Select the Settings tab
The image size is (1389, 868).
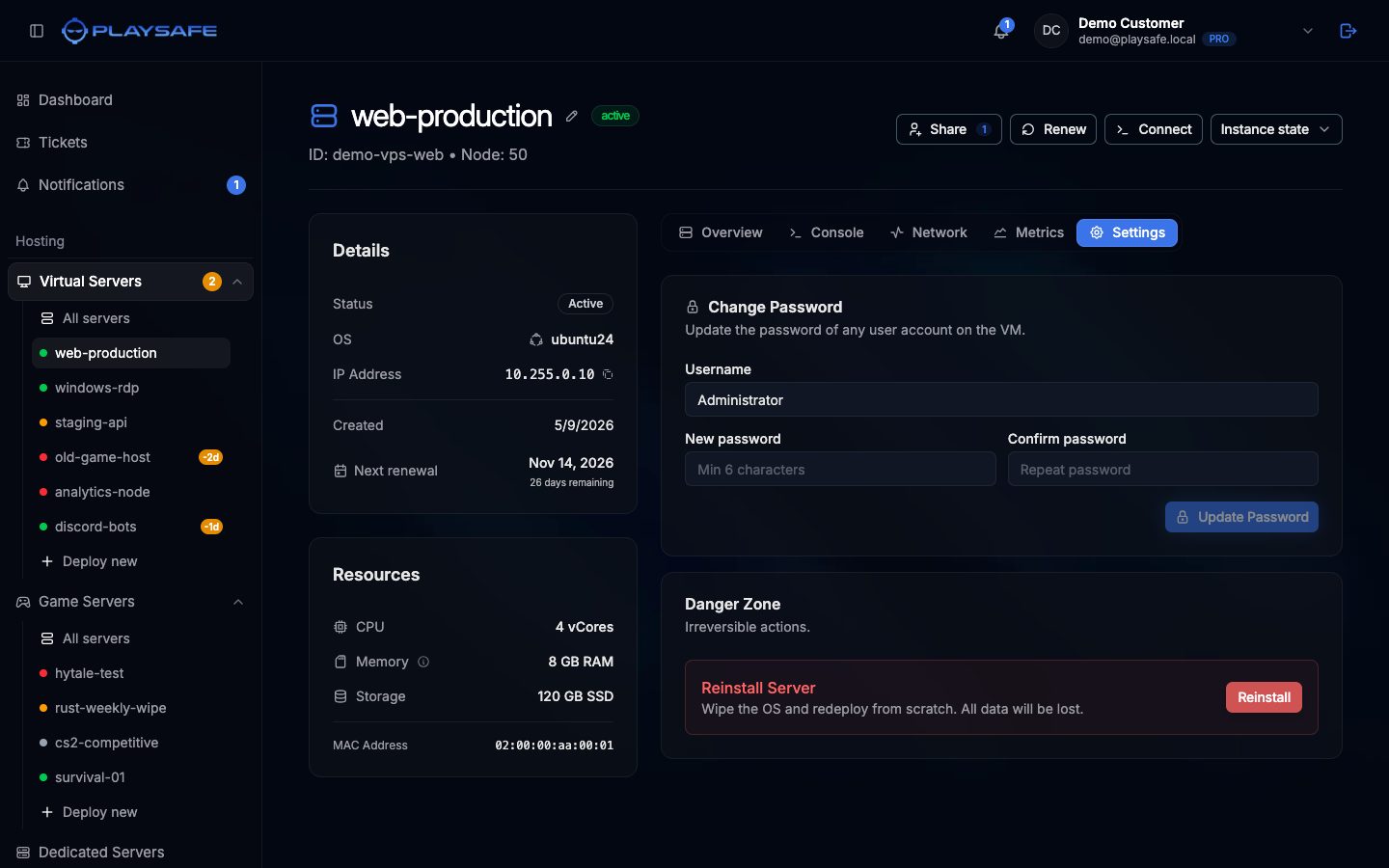click(x=1127, y=232)
